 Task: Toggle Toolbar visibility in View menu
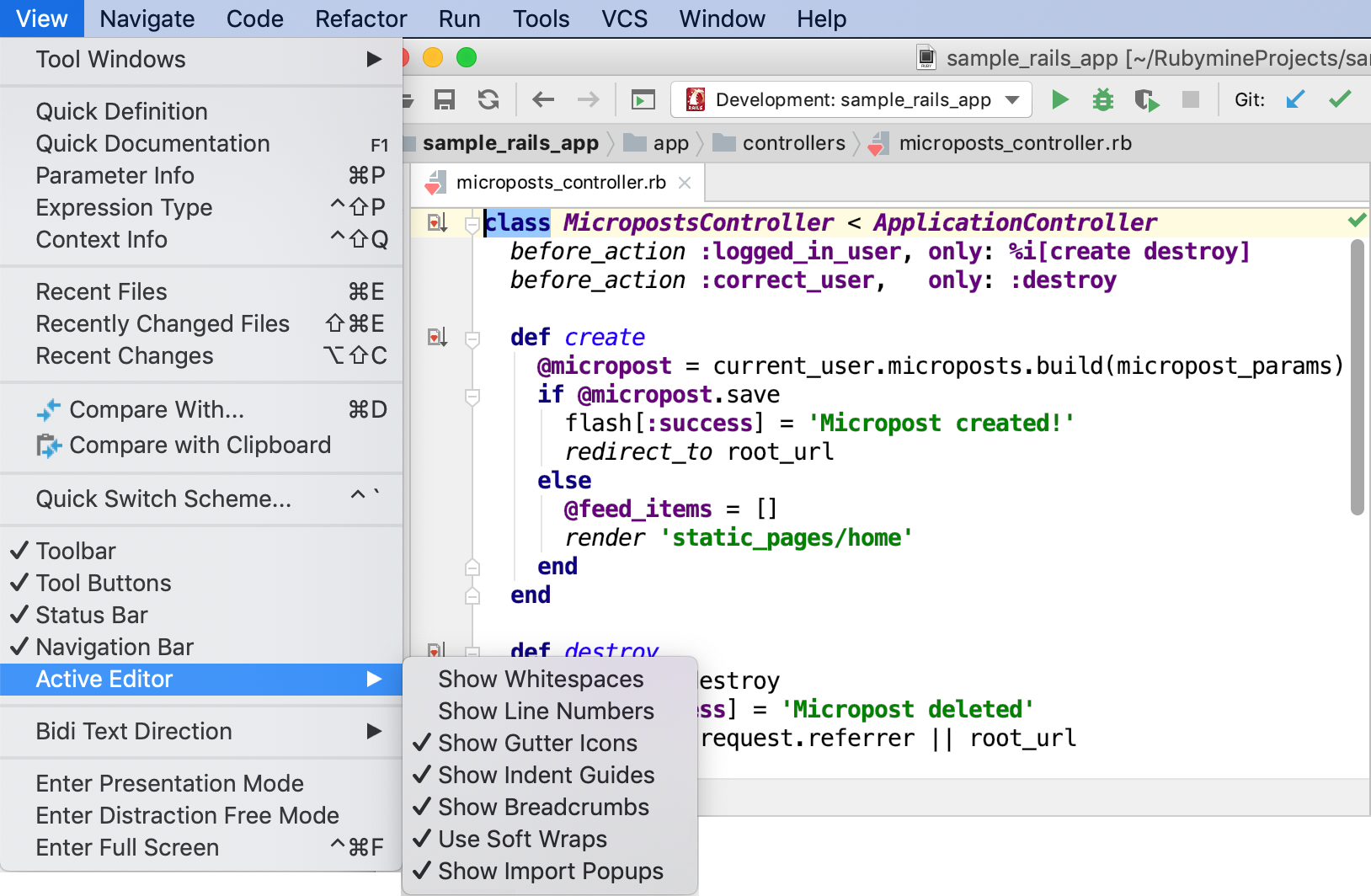tap(201, 552)
